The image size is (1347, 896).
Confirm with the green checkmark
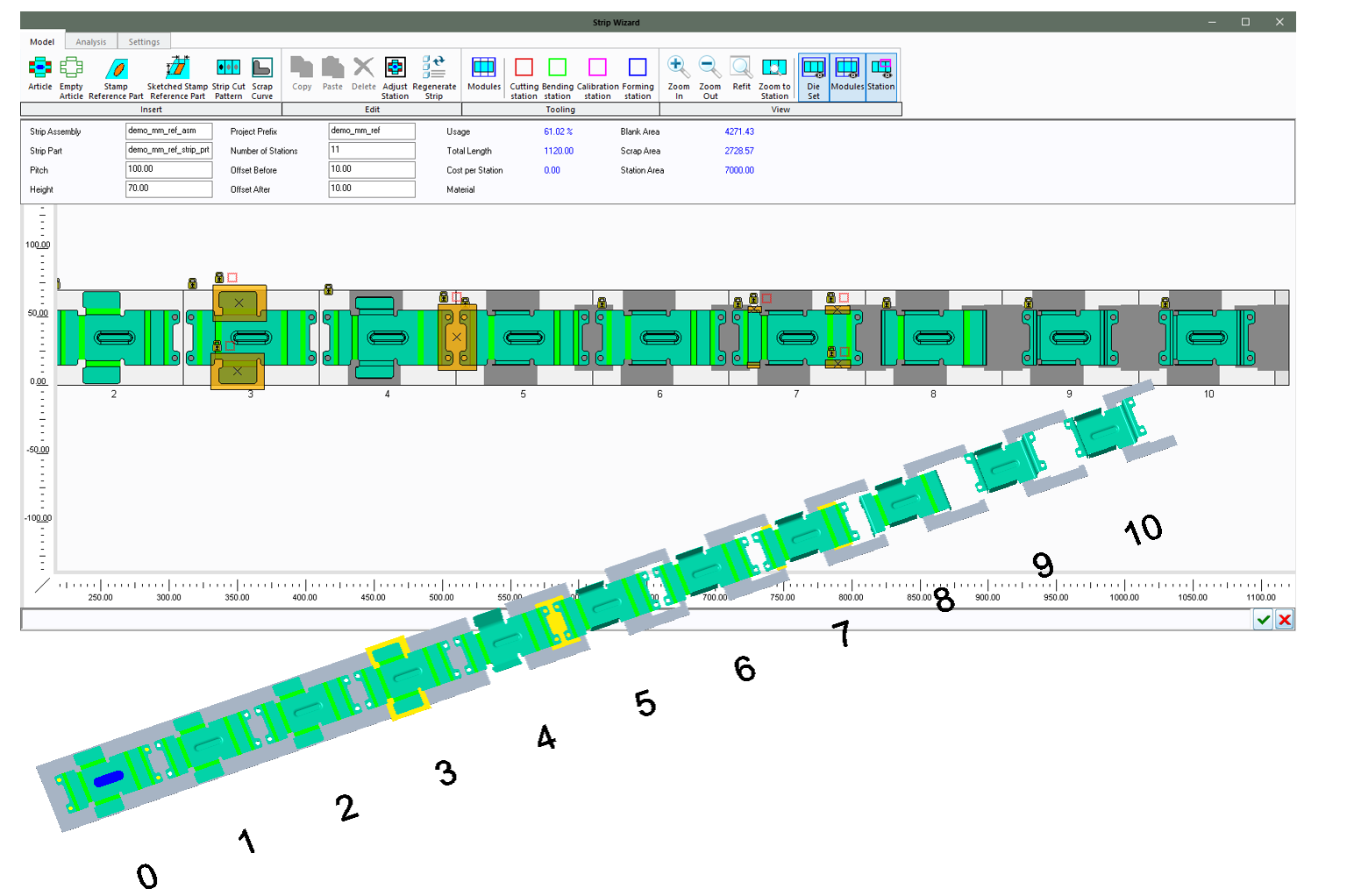(1263, 620)
